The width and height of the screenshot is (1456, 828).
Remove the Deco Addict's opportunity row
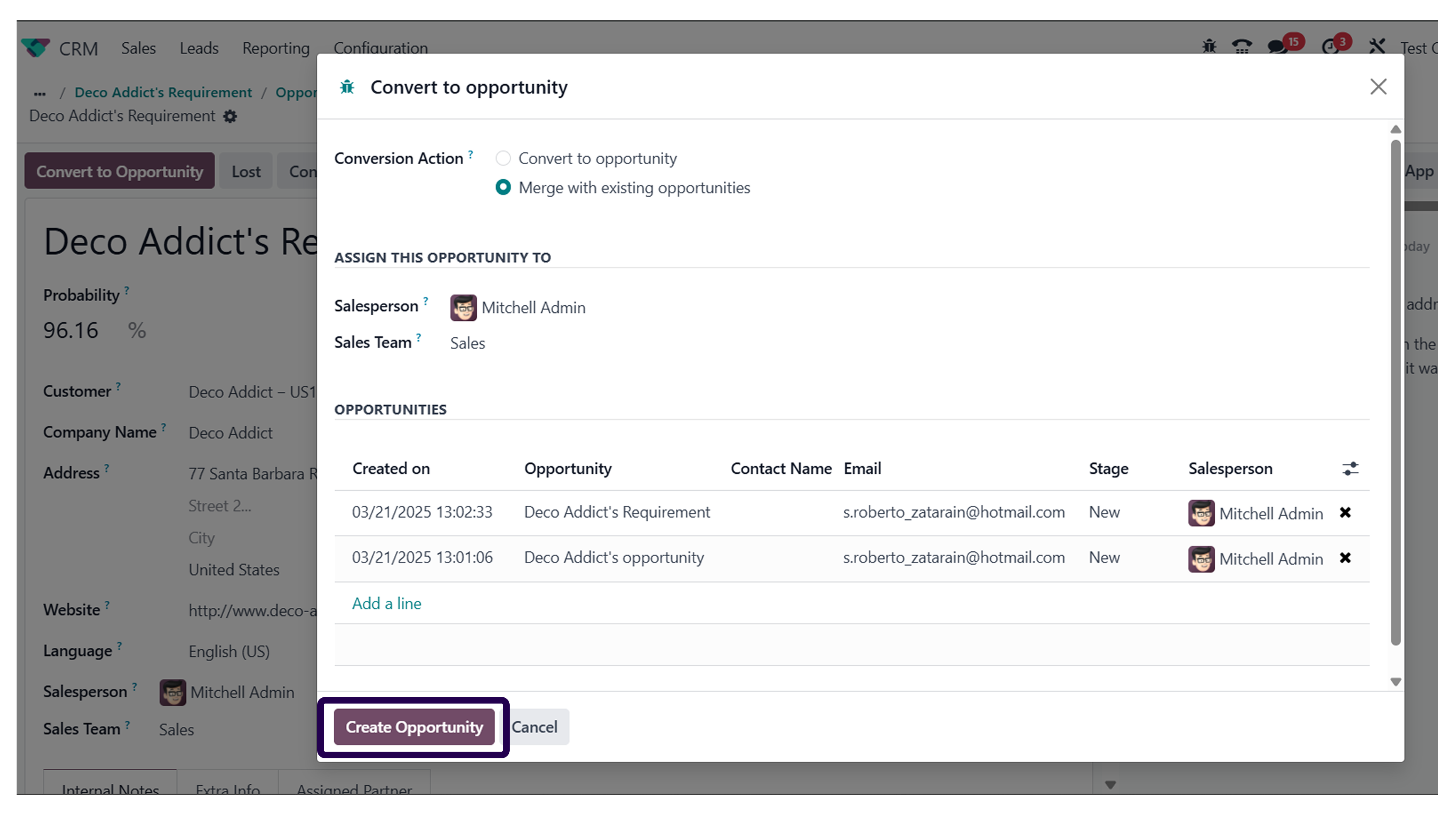pyautogui.click(x=1345, y=558)
